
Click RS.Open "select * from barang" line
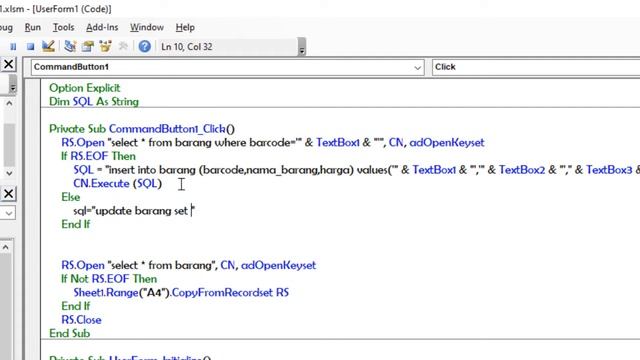point(189,265)
